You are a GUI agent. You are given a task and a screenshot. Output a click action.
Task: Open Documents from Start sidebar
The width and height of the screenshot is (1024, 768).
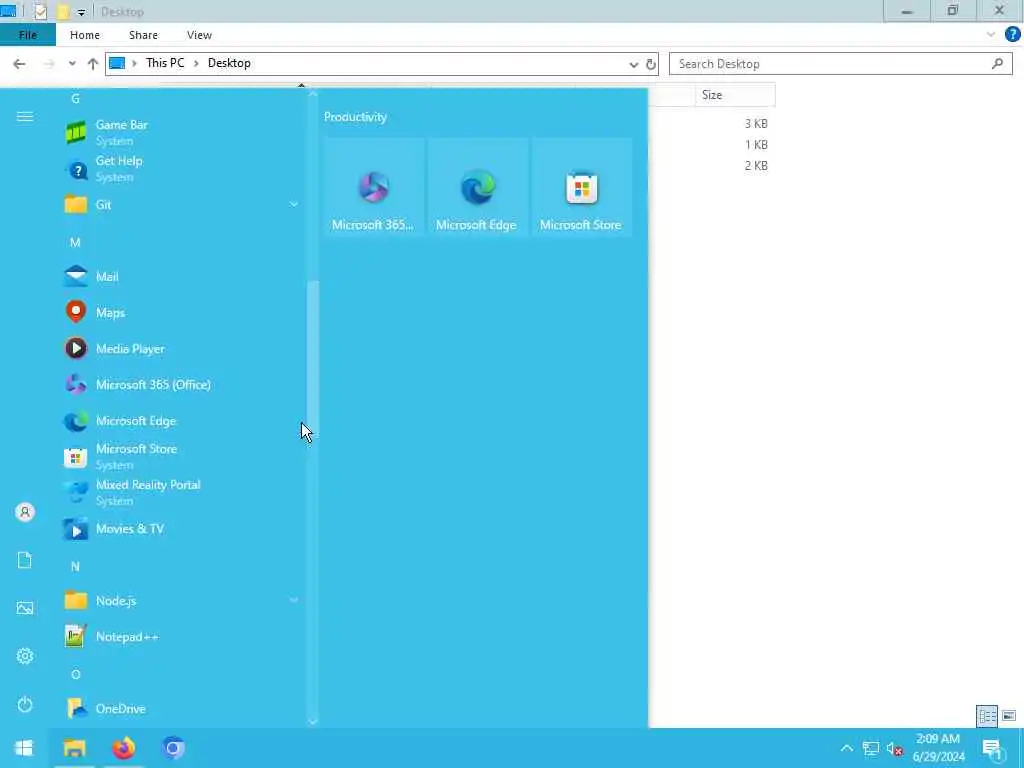(25, 560)
